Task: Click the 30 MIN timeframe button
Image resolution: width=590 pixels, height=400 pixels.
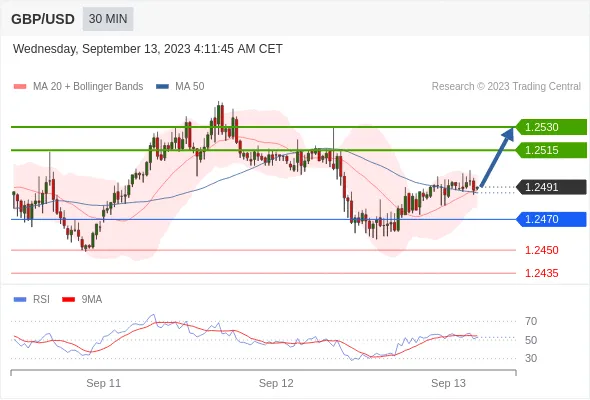Action: [108, 19]
